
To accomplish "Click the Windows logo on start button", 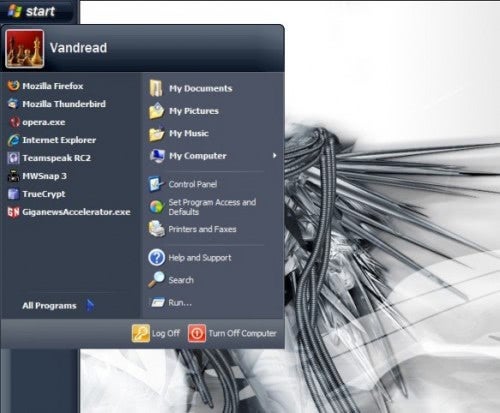I will [x=14, y=11].
